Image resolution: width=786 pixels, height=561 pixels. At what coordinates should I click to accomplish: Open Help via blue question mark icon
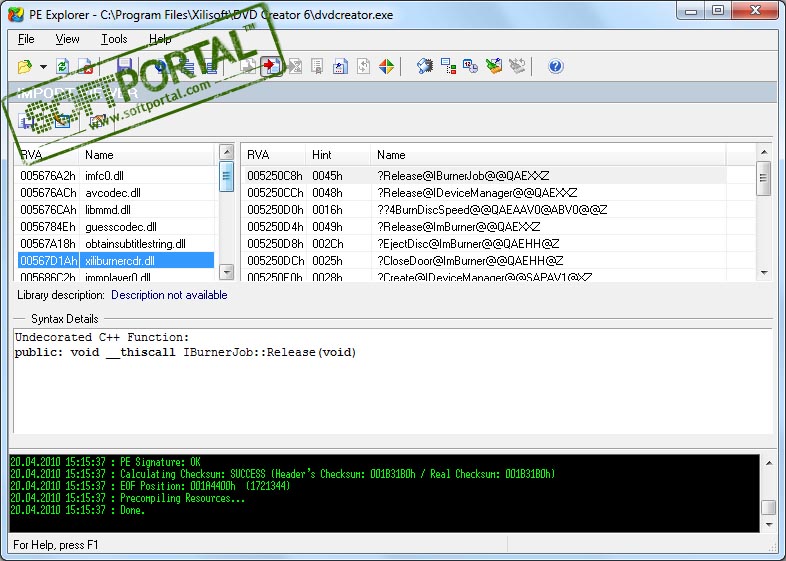(x=555, y=66)
